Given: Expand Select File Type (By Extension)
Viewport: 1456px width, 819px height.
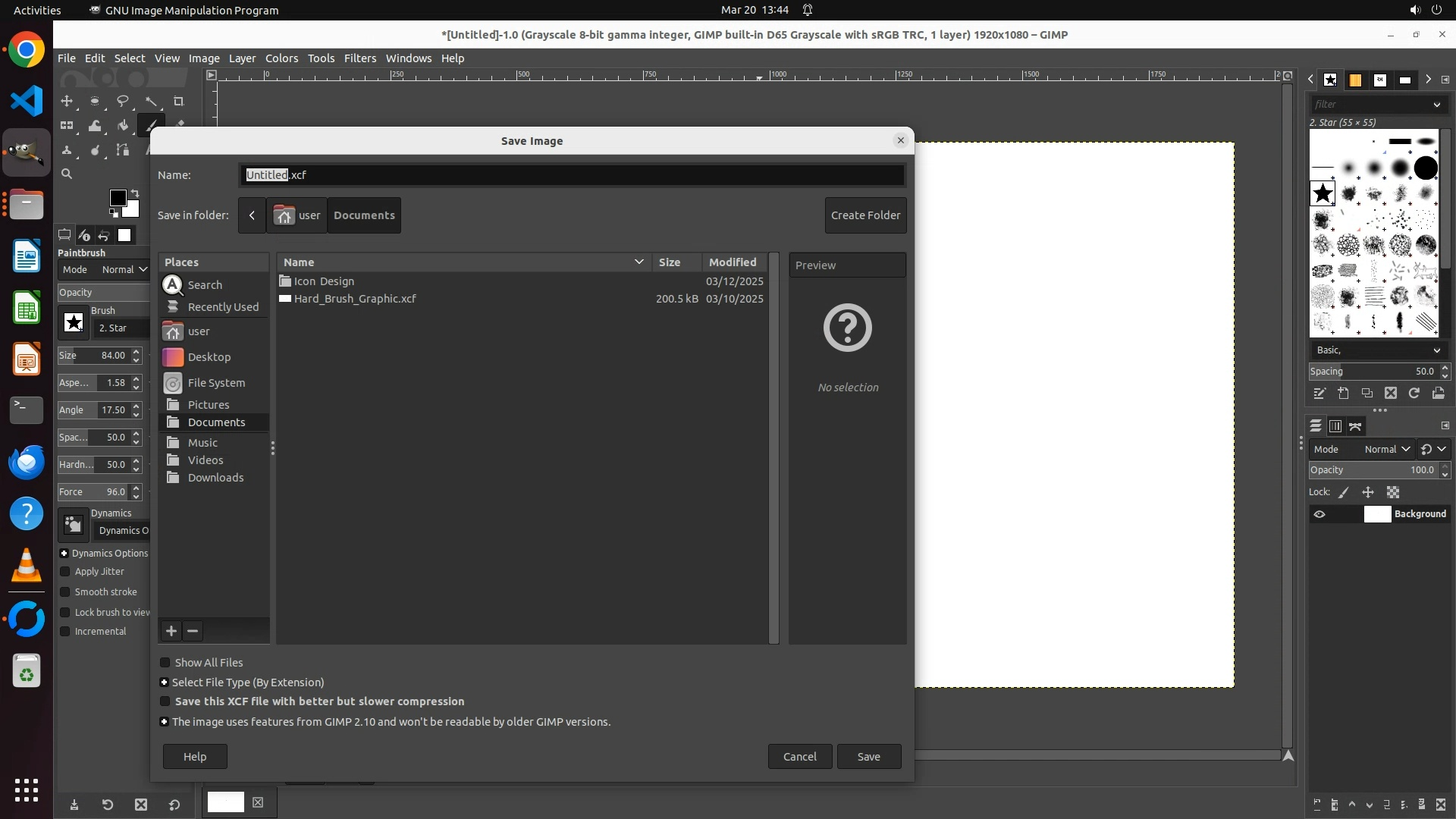Looking at the screenshot, I should [164, 682].
